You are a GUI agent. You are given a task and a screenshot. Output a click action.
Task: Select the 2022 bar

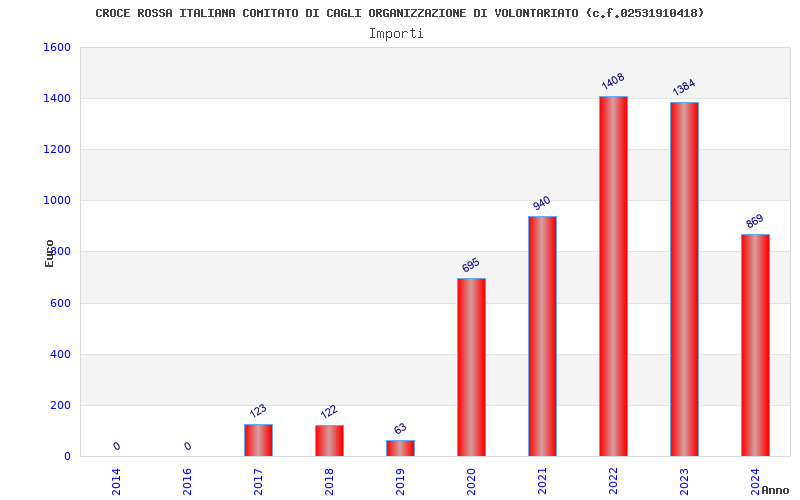coord(613,276)
